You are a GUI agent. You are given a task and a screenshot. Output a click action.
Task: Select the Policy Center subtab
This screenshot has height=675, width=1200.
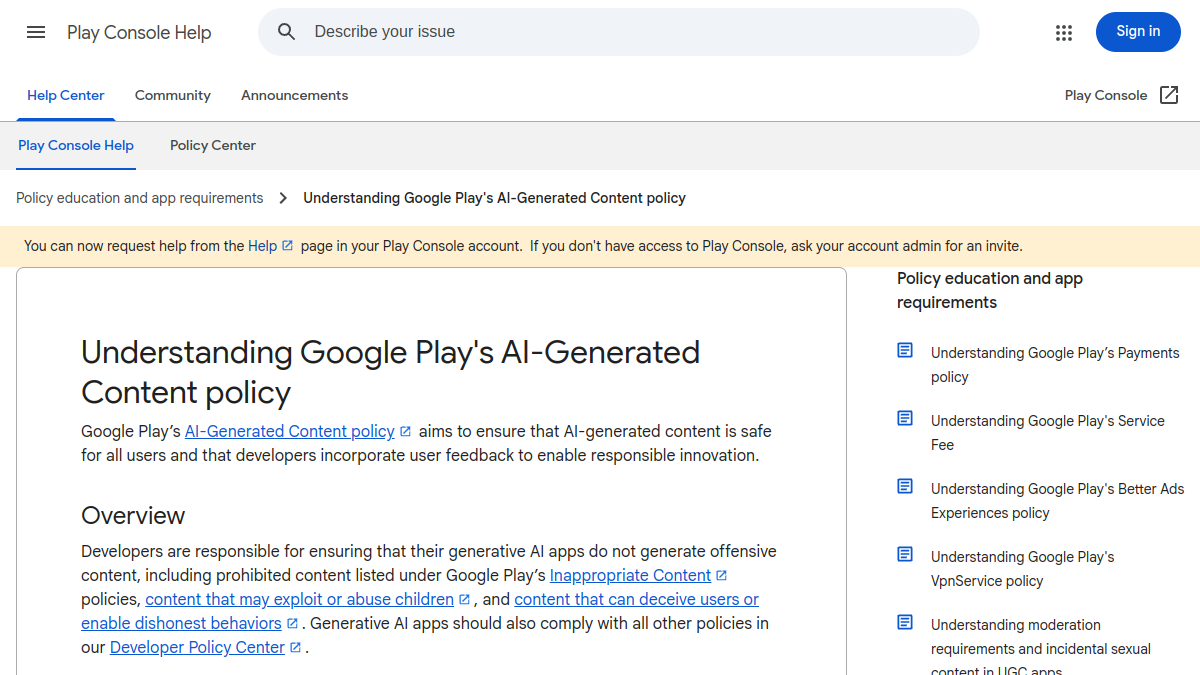tap(213, 145)
